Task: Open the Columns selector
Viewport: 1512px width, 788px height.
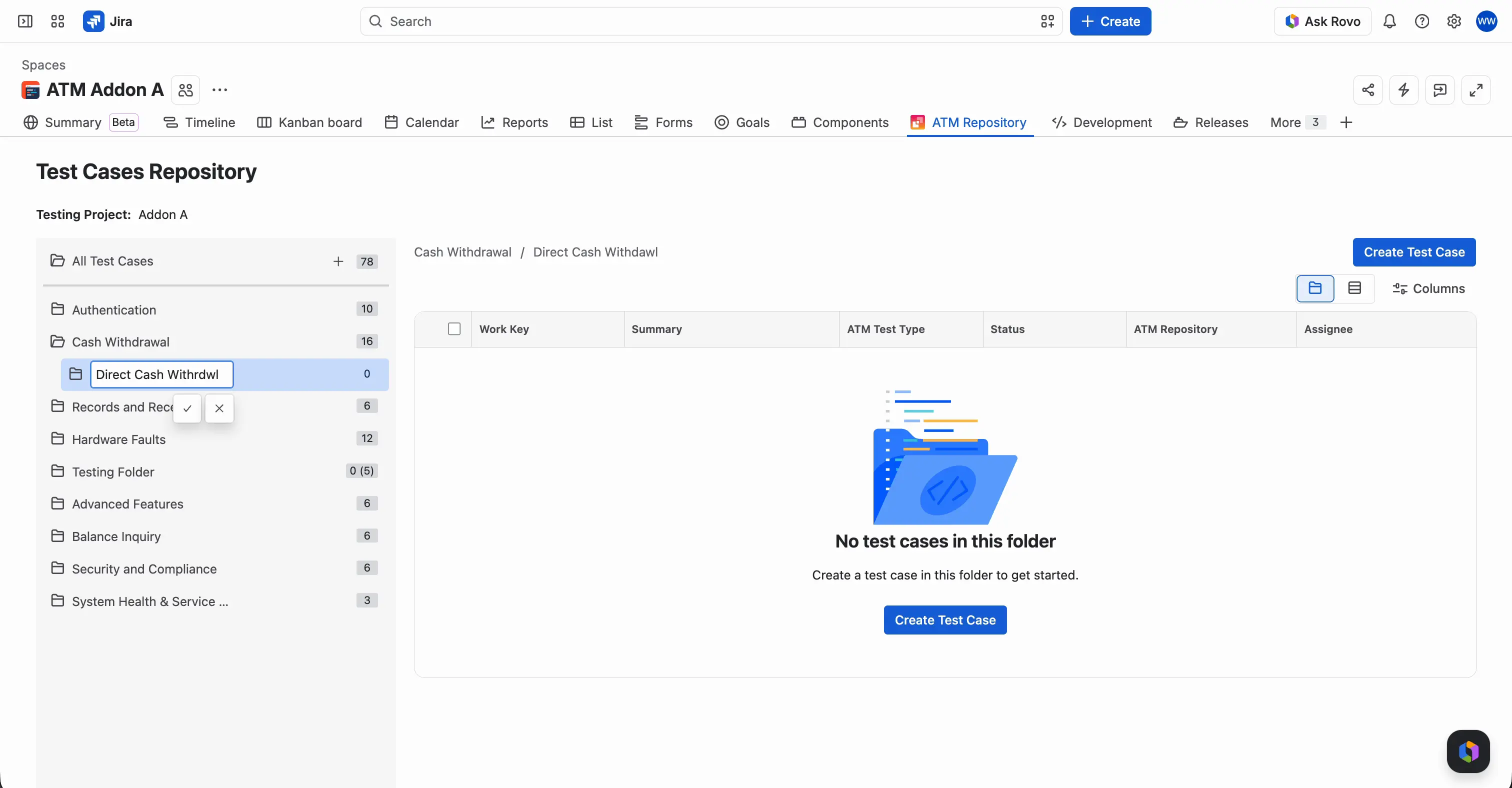Action: point(1427,288)
